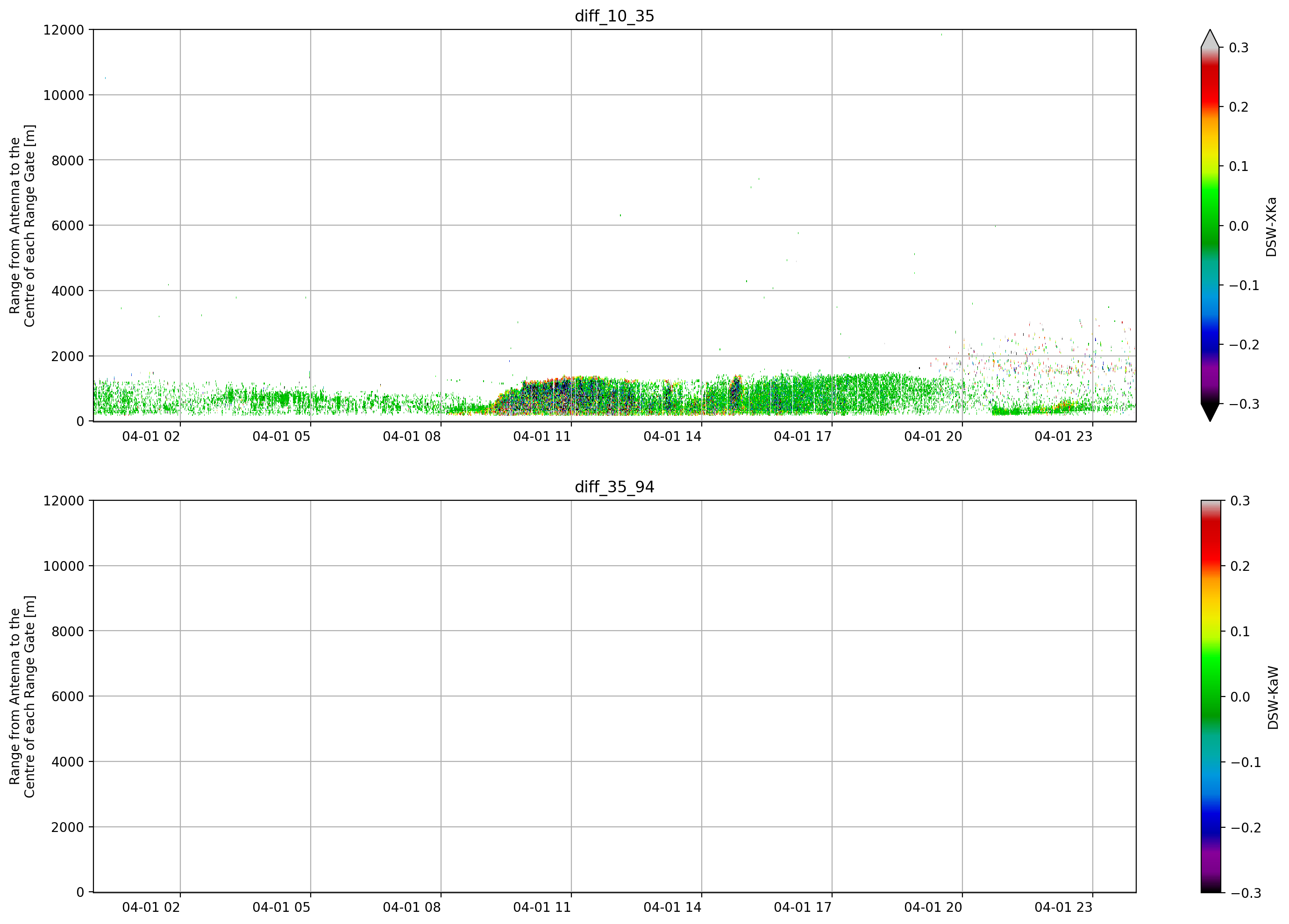Click the 2000 y-tick on the diff_10_35 plot
This screenshot has height=924, width=1289.
tap(68, 356)
